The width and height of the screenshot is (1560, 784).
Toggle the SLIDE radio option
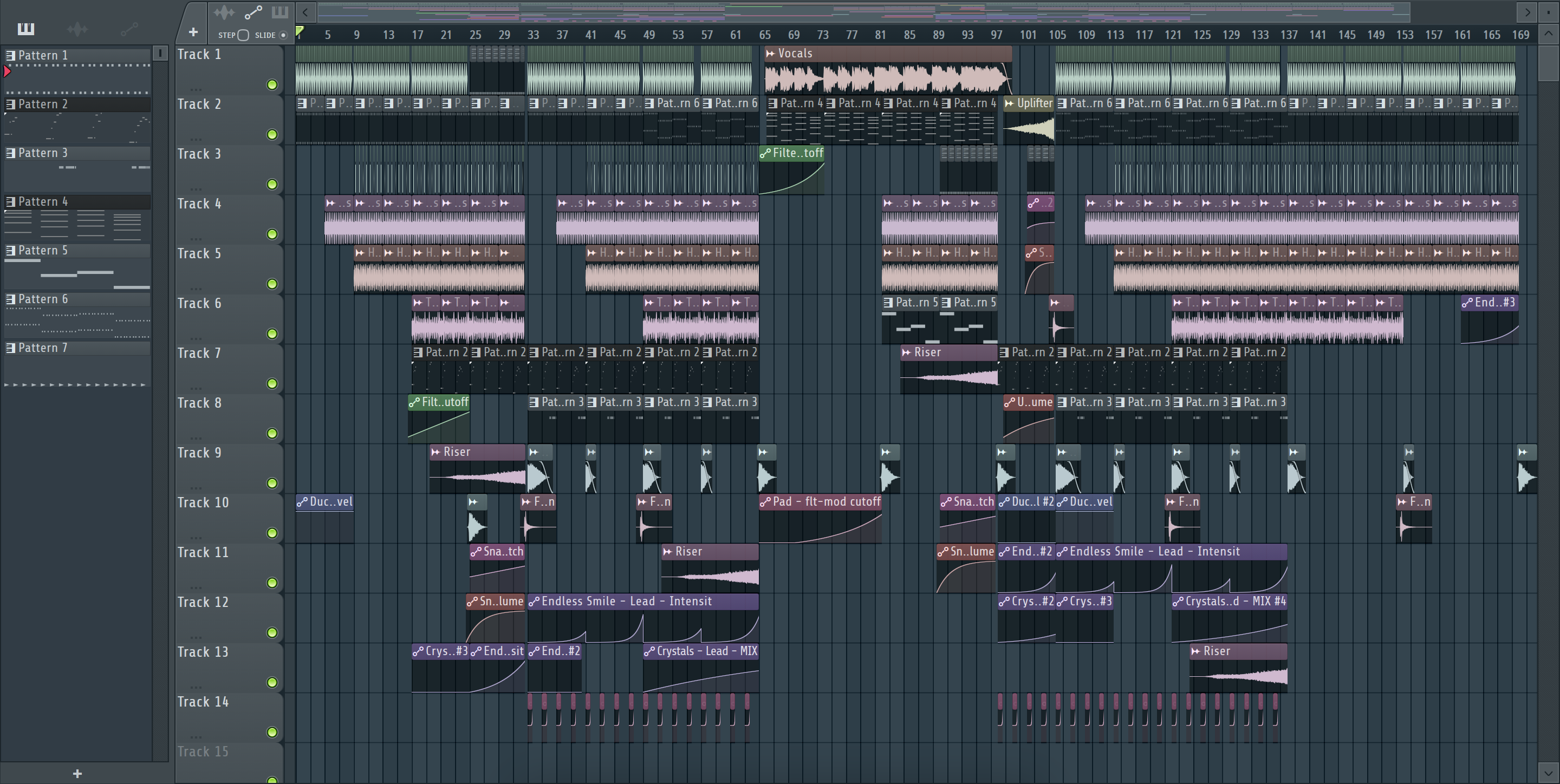[283, 35]
